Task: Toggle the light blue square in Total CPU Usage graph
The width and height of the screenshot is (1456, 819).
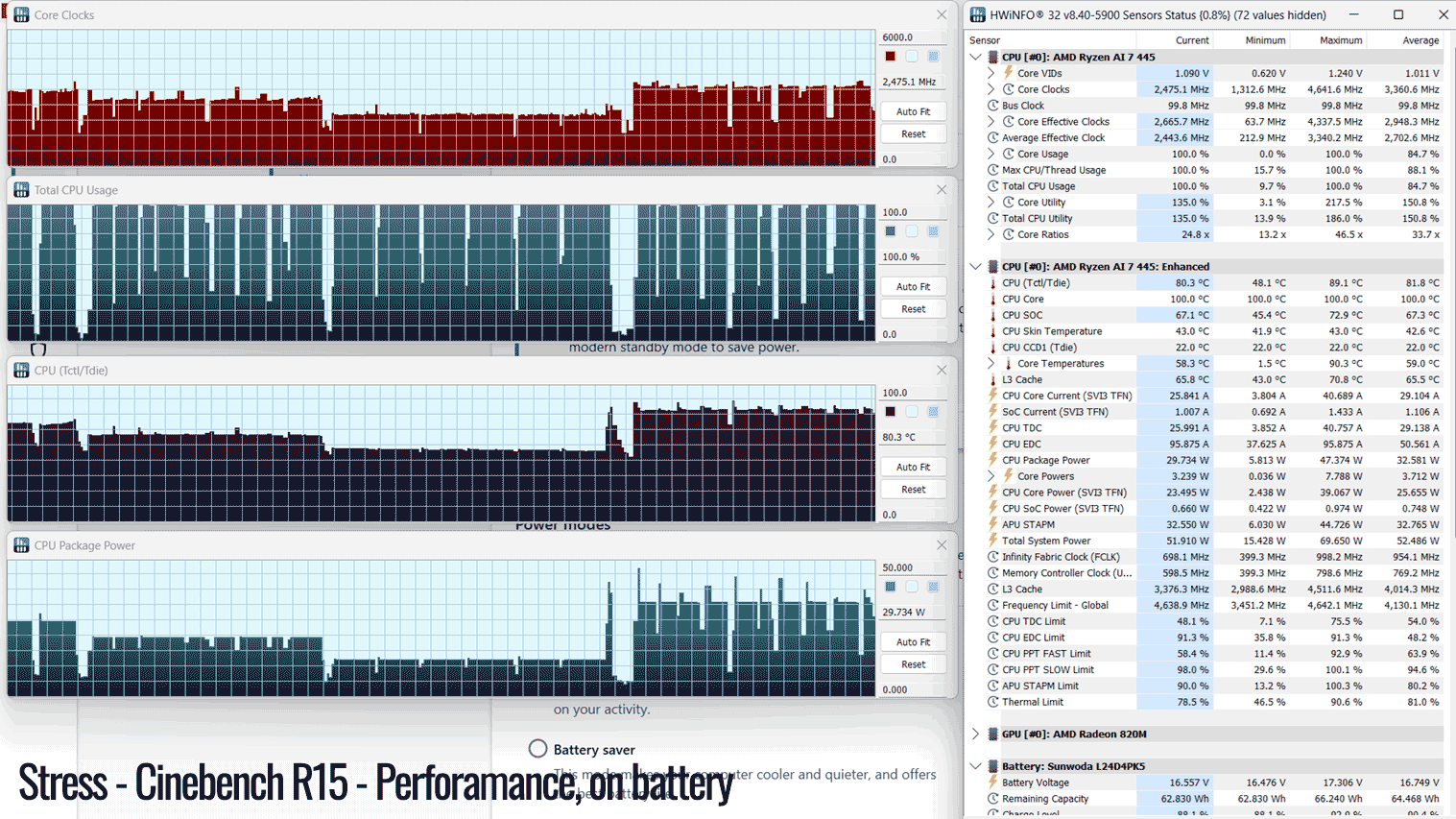Action: point(912,231)
